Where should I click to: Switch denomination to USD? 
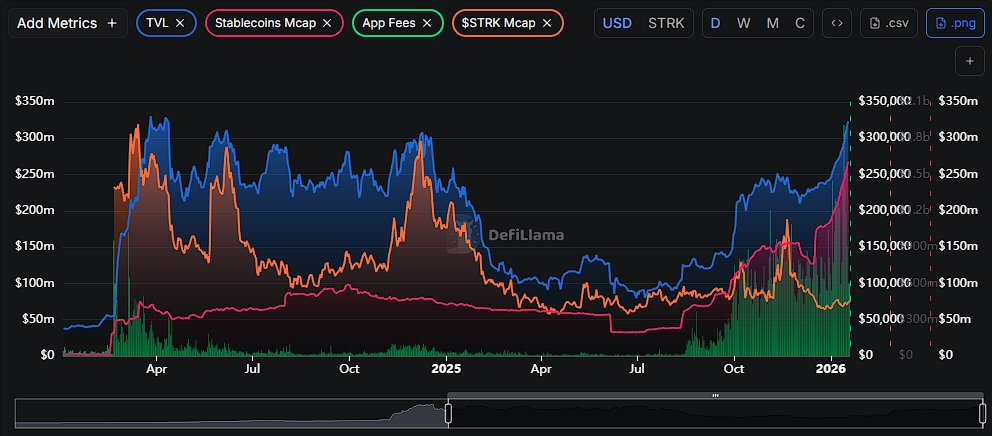[617, 23]
